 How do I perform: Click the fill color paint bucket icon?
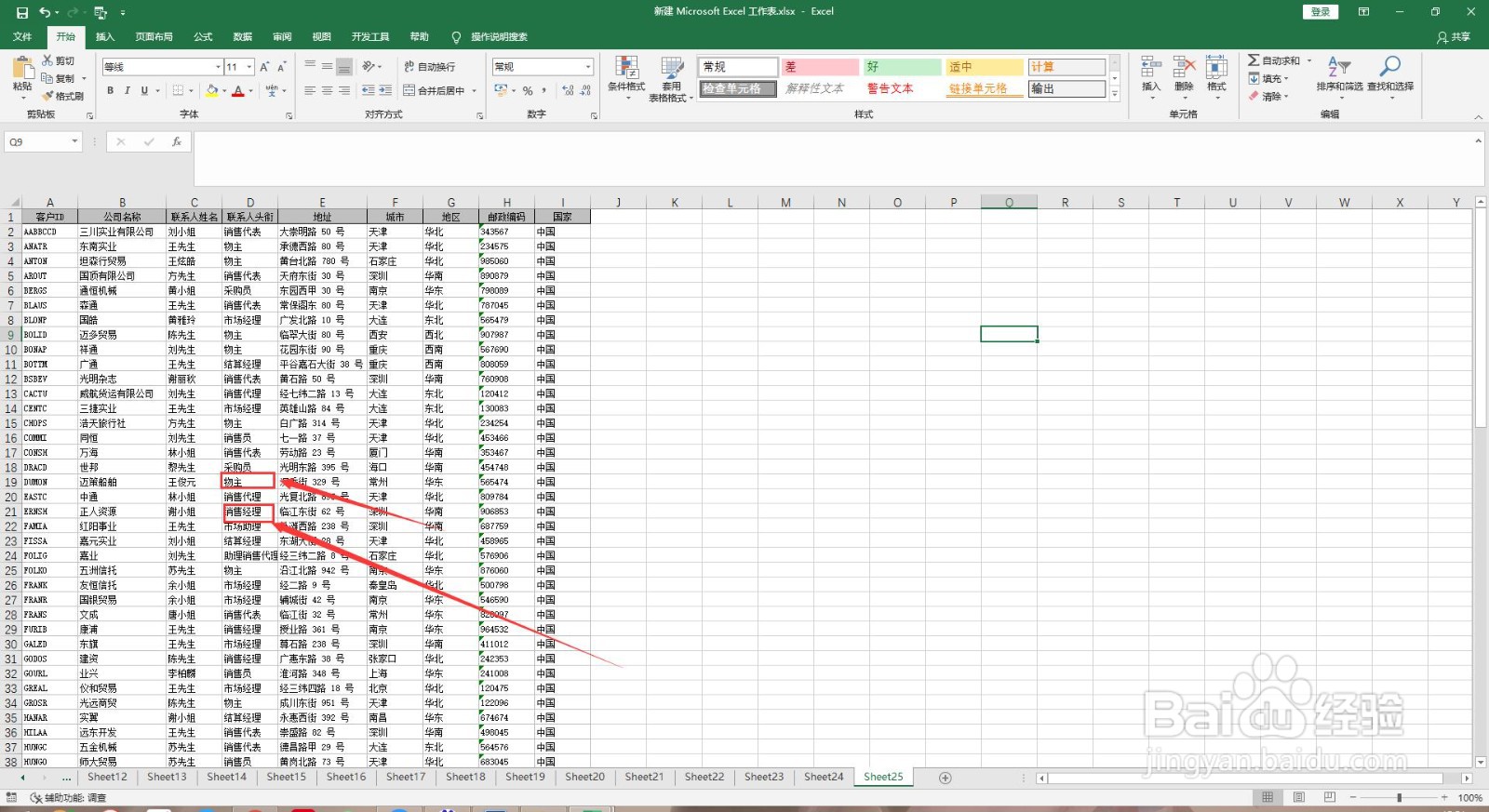tap(212, 90)
